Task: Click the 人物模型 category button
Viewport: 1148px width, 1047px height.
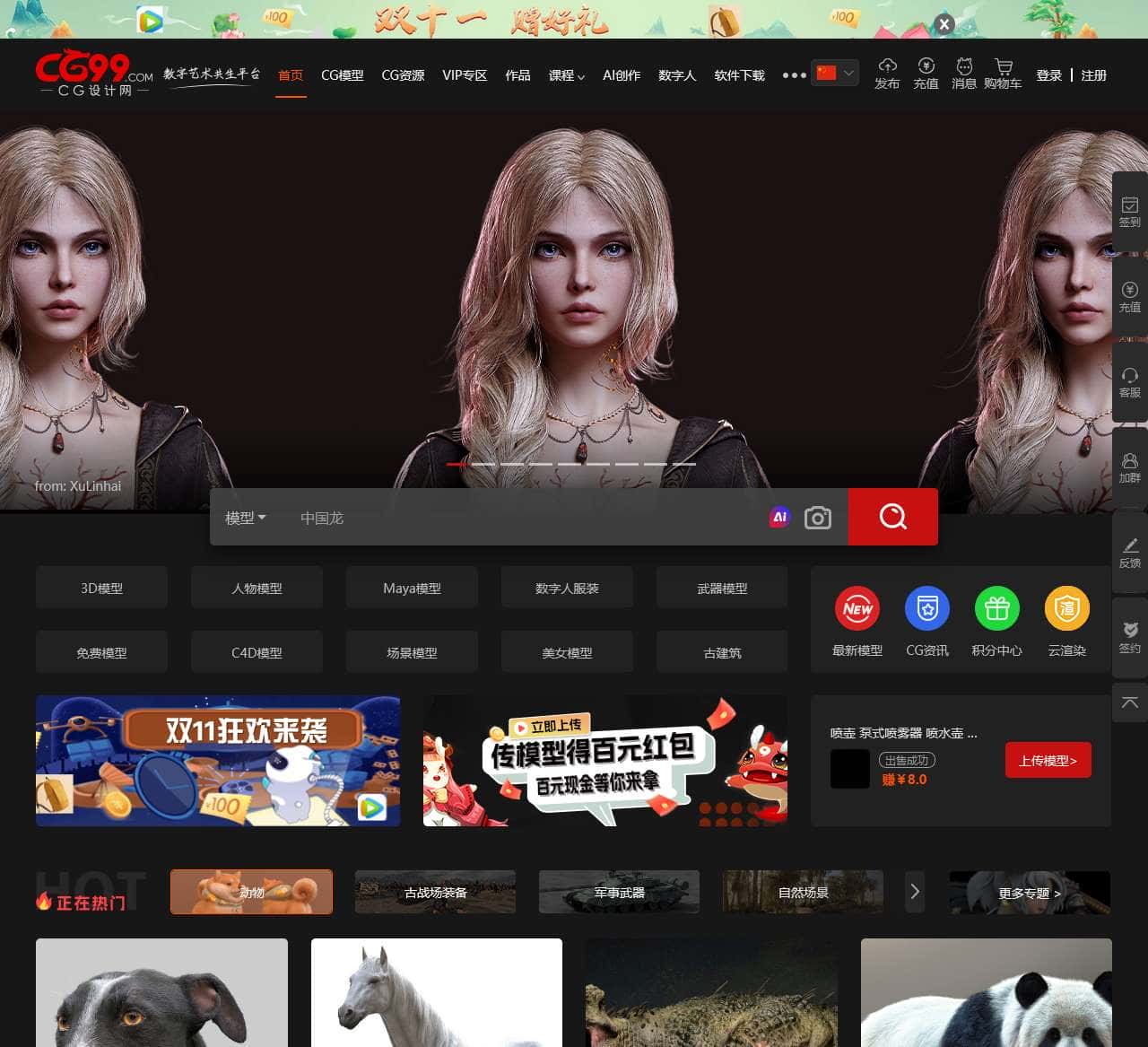Action: (x=257, y=588)
